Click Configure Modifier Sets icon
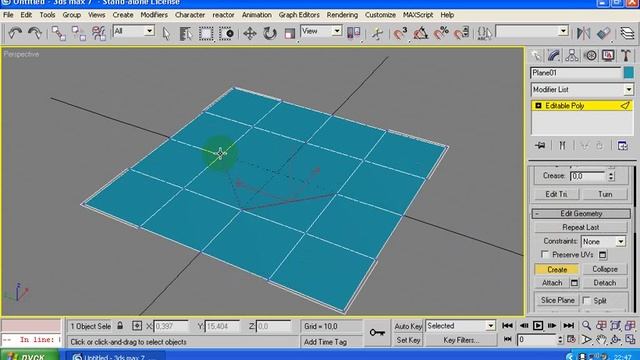The height and width of the screenshot is (360, 640). click(622, 145)
